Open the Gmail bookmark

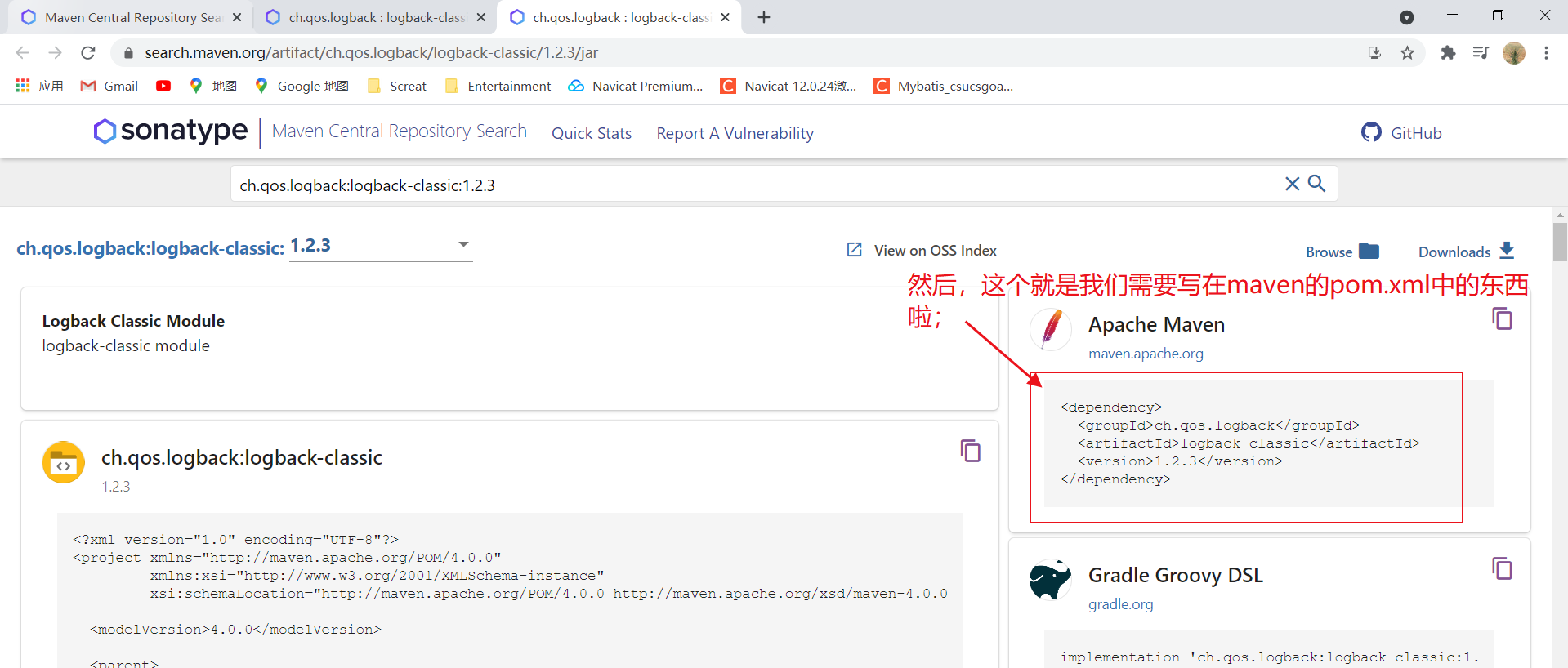[109, 86]
